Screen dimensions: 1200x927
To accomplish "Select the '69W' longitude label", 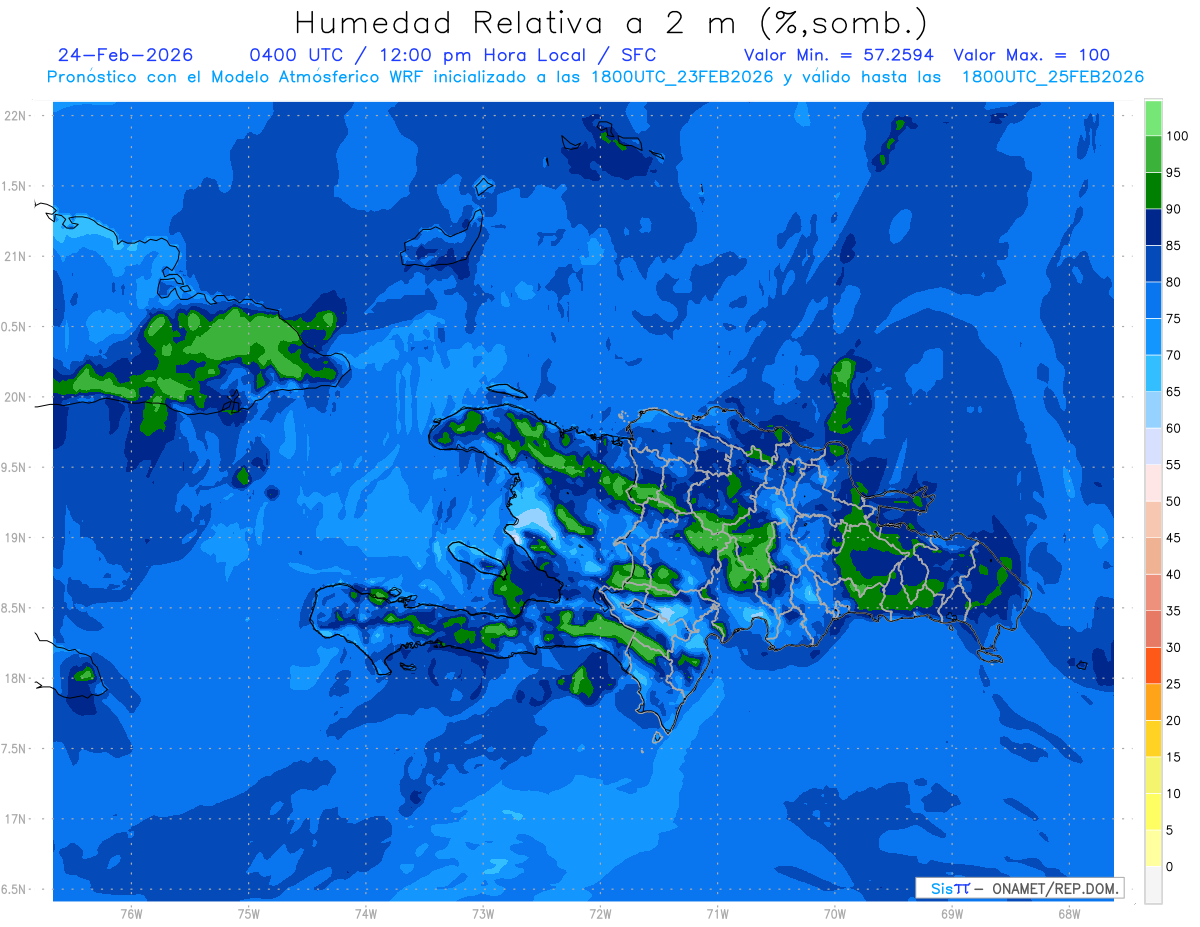I will pos(952,914).
